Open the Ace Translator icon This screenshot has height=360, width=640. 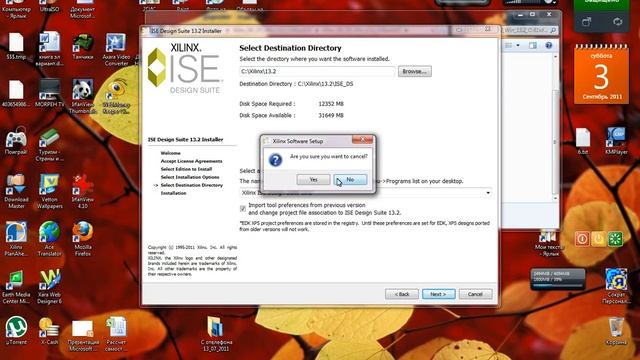click(49, 239)
